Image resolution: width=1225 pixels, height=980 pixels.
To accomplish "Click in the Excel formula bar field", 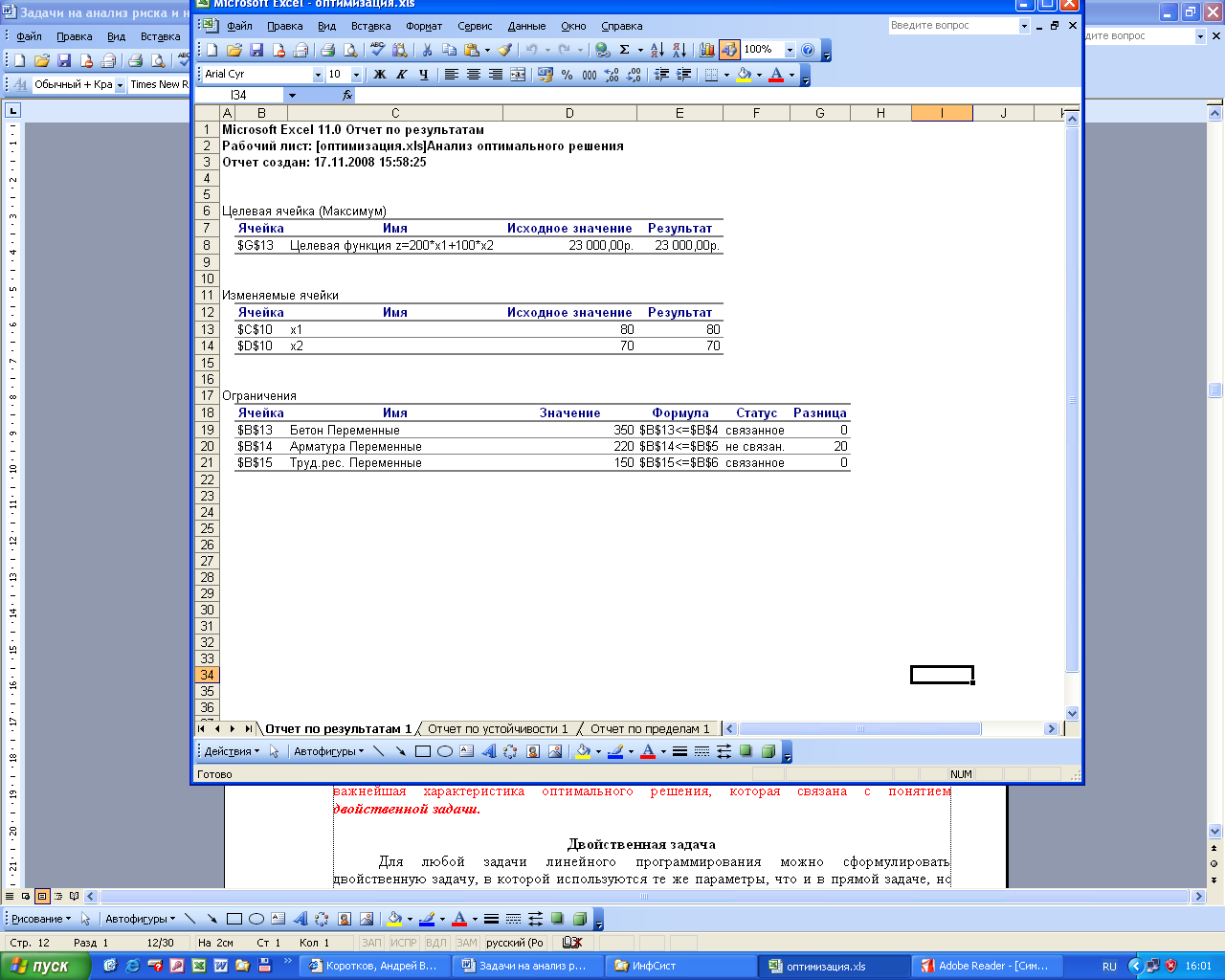I will click(717, 96).
